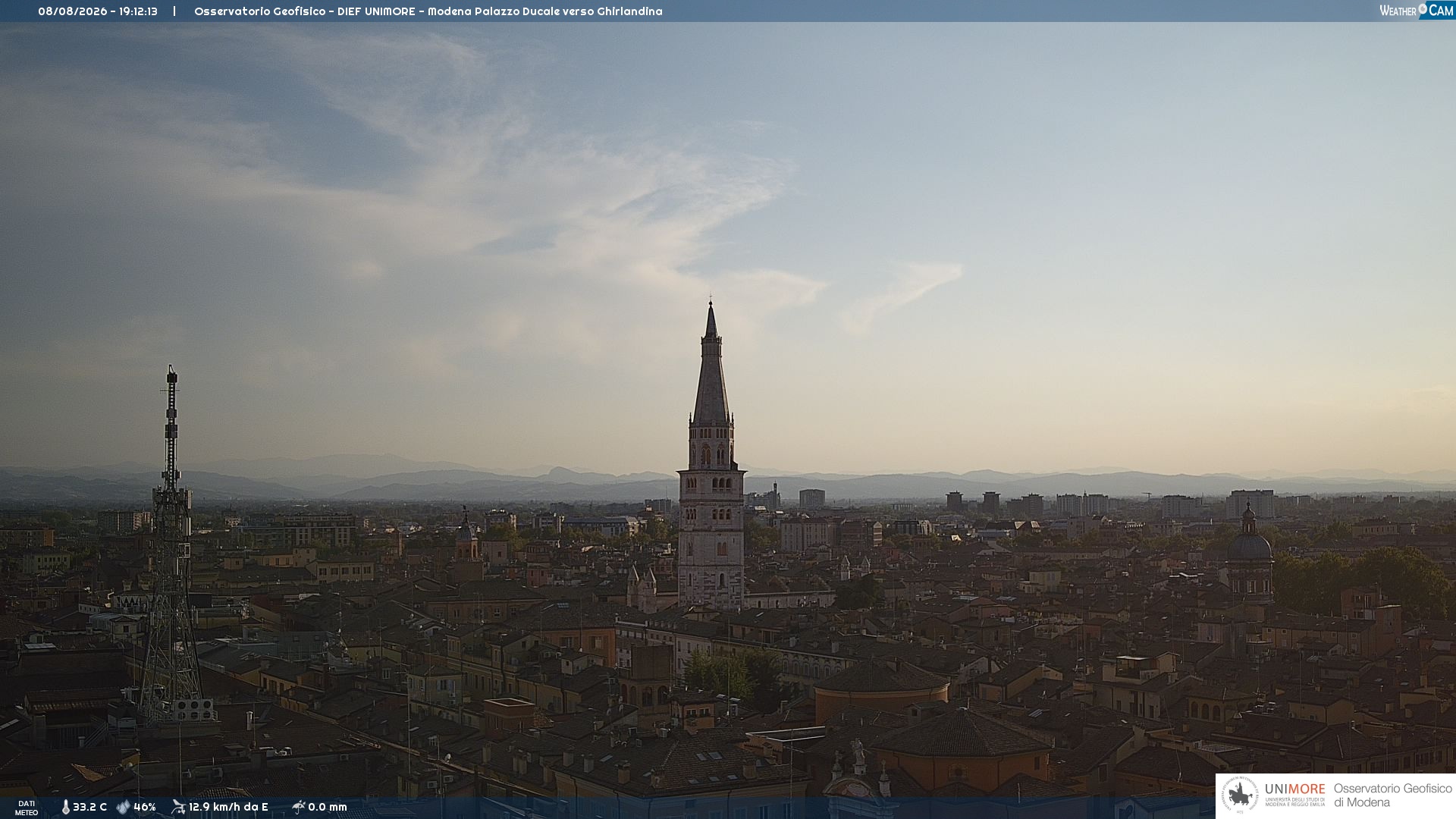
Task: Click the 12.9 km/h da E wind reading
Action: pos(228,807)
